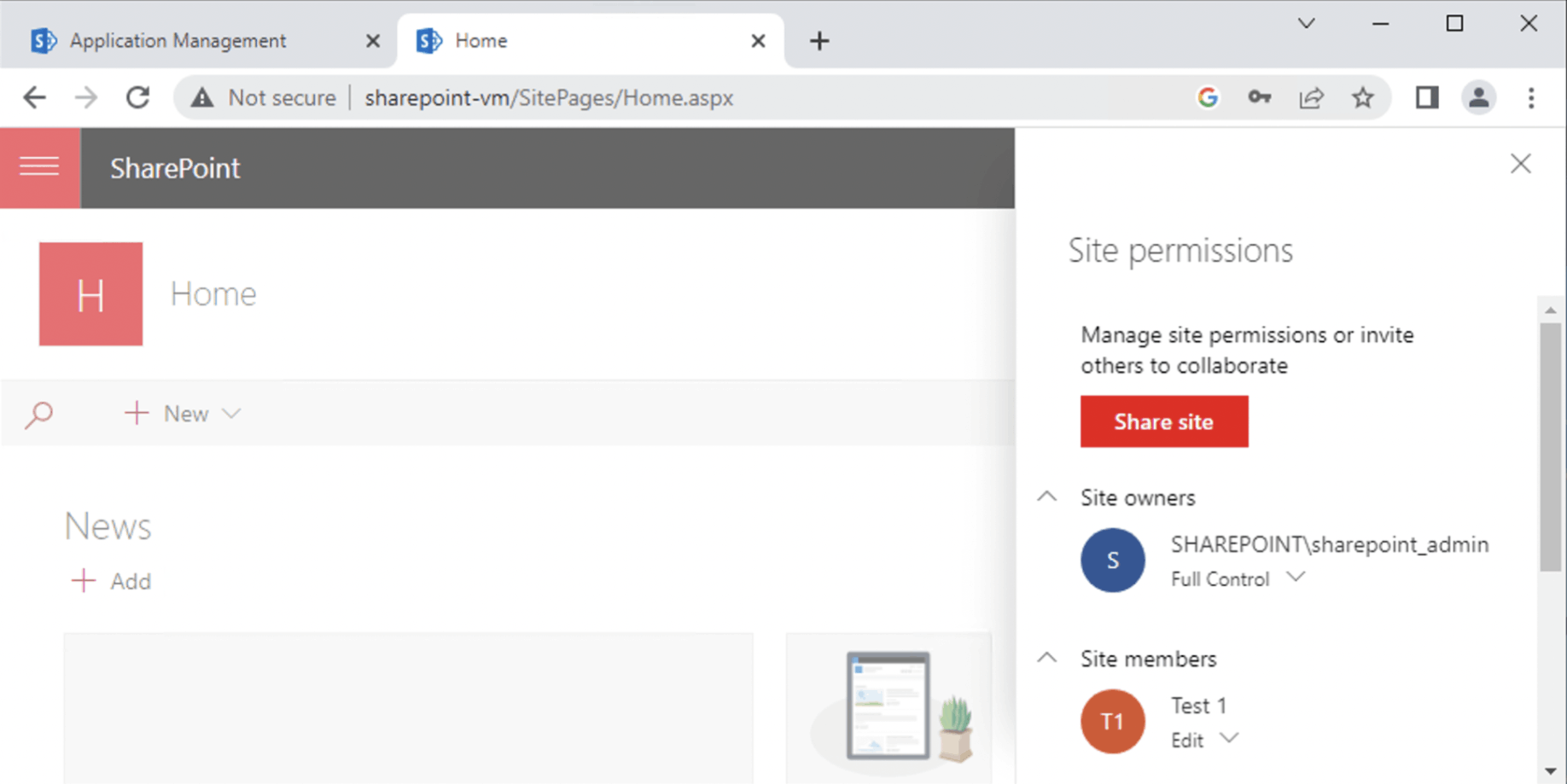Close the Site permissions panel
This screenshot has width=1567, height=784.
(x=1520, y=164)
